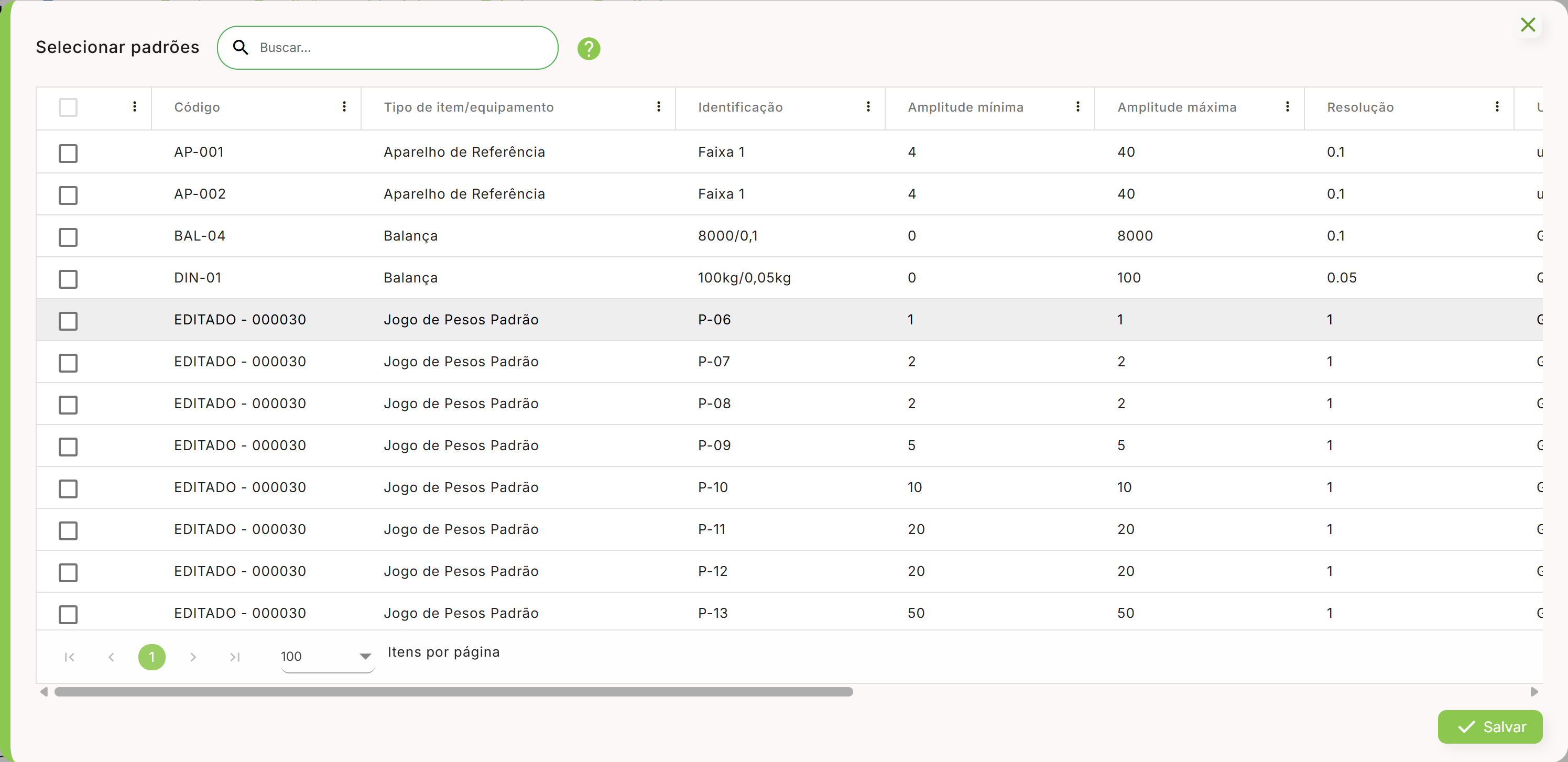Check the P-10 row checkbox
The image size is (1568, 762).
[x=68, y=489]
